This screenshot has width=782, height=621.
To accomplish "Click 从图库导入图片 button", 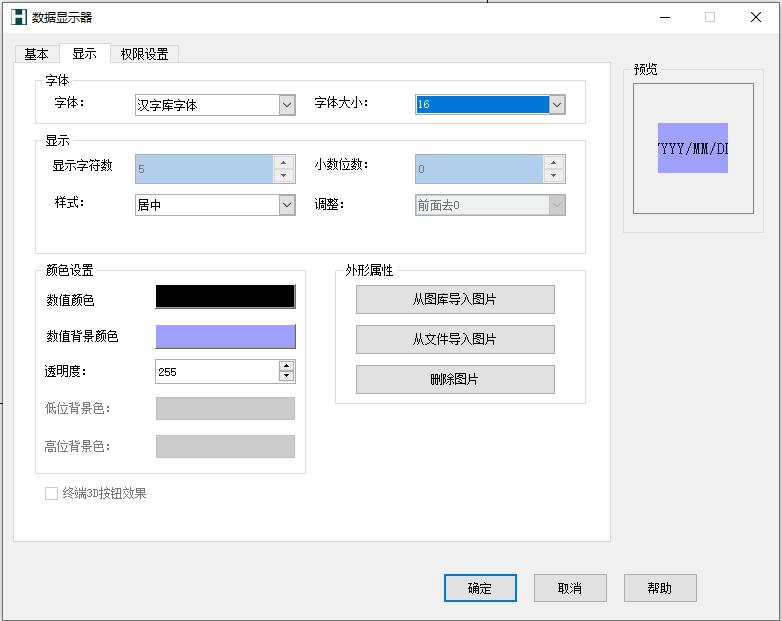I will coord(455,299).
